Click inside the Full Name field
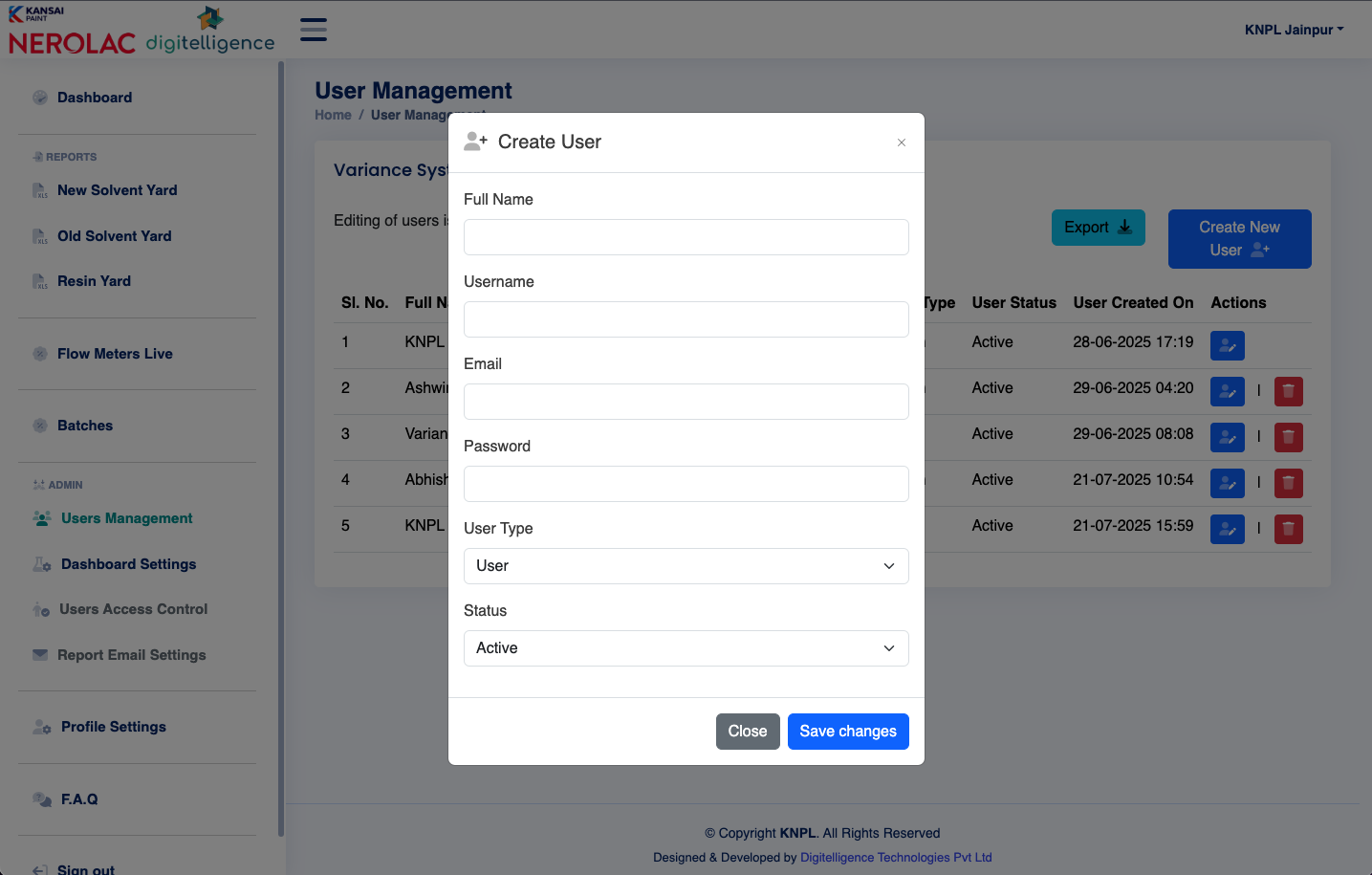Screen dimensions: 1372x875 686,237
